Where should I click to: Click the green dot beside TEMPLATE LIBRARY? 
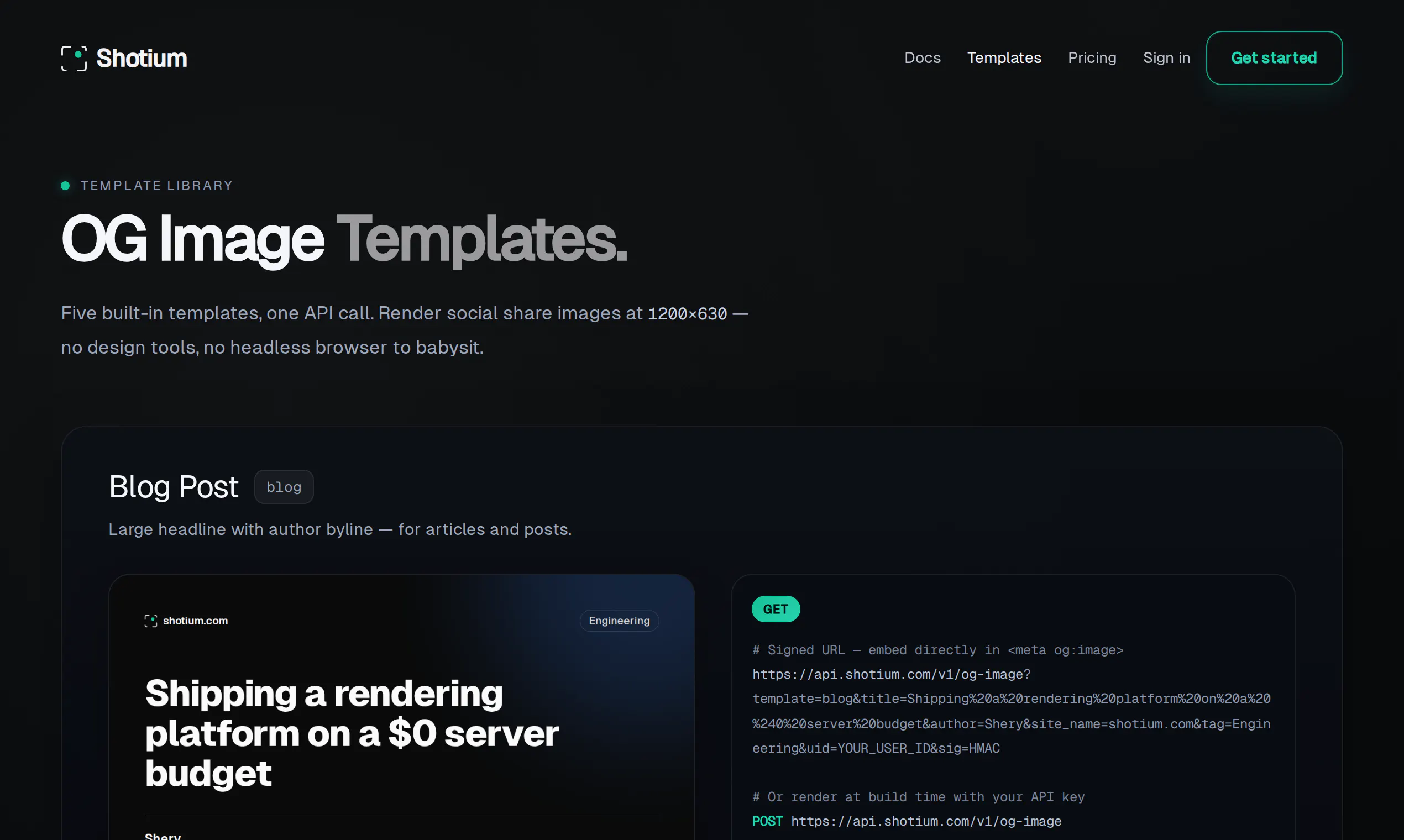(x=65, y=186)
